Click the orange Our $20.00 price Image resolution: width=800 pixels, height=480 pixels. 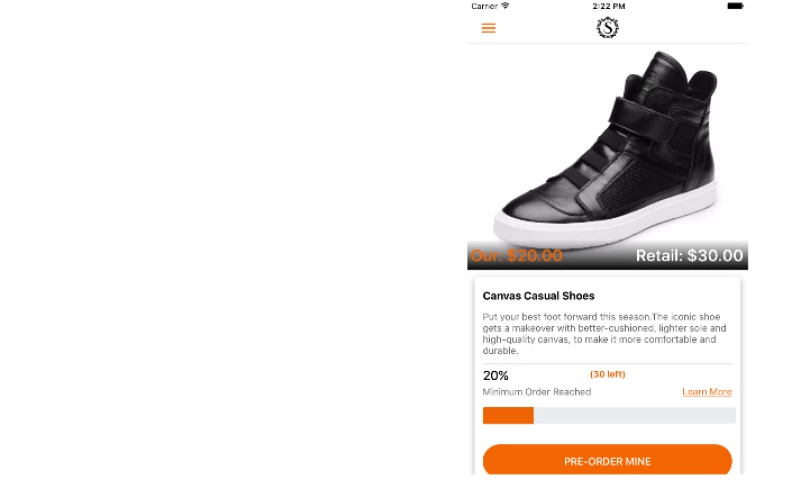click(516, 256)
